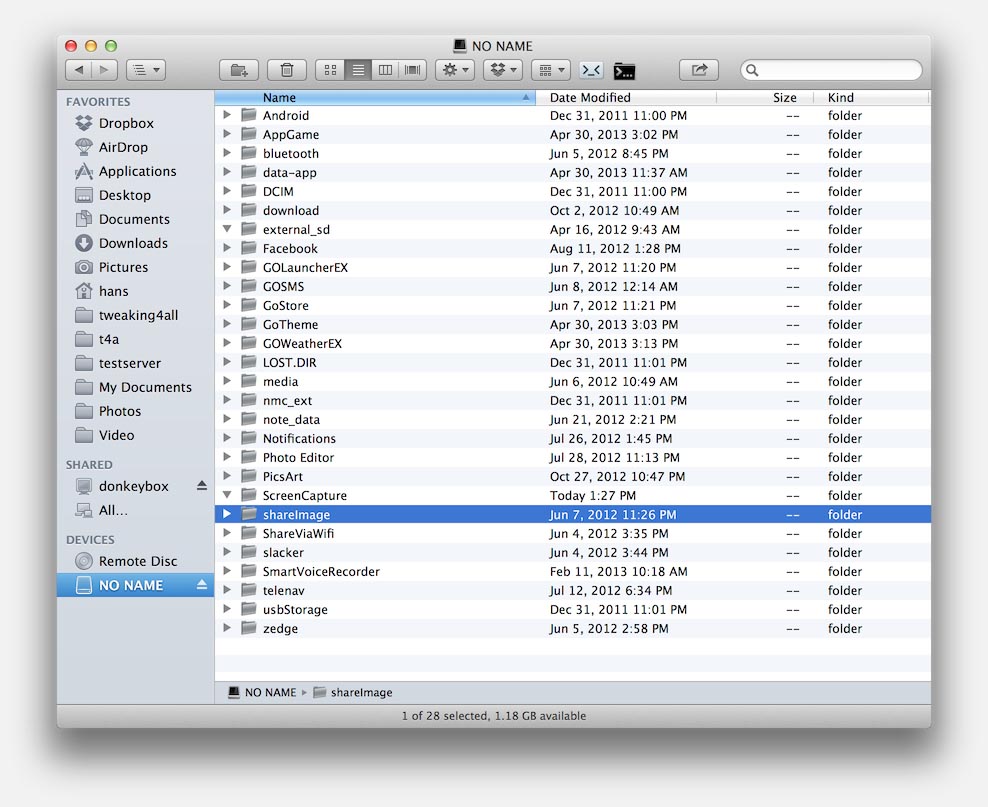Eject the NO NAME volume
The width and height of the screenshot is (988, 807).
[x=202, y=585]
